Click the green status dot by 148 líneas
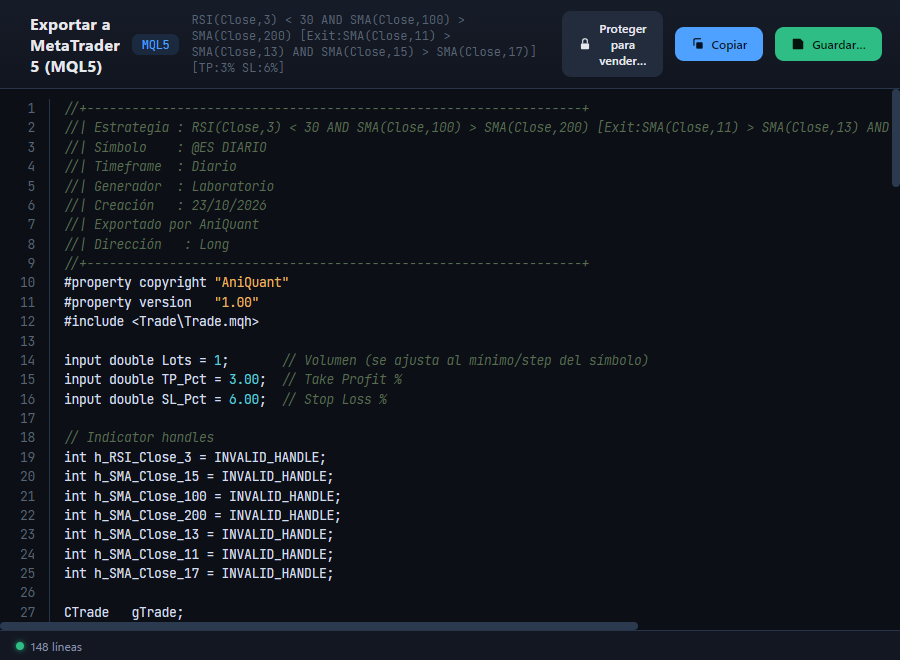The width and height of the screenshot is (900, 660). [x=20, y=646]
